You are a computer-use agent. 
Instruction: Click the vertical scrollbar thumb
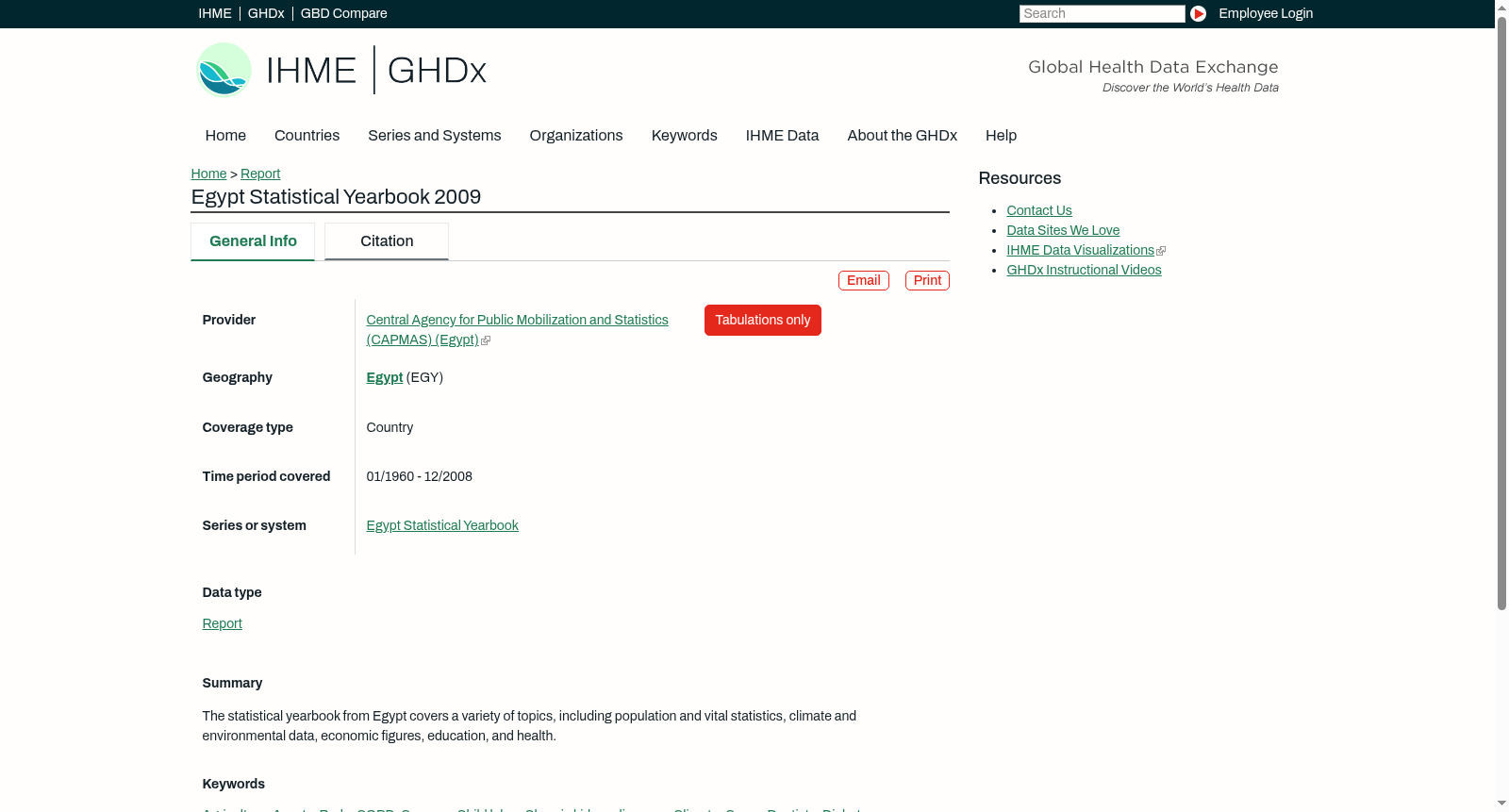click(x=1501, y=311)
